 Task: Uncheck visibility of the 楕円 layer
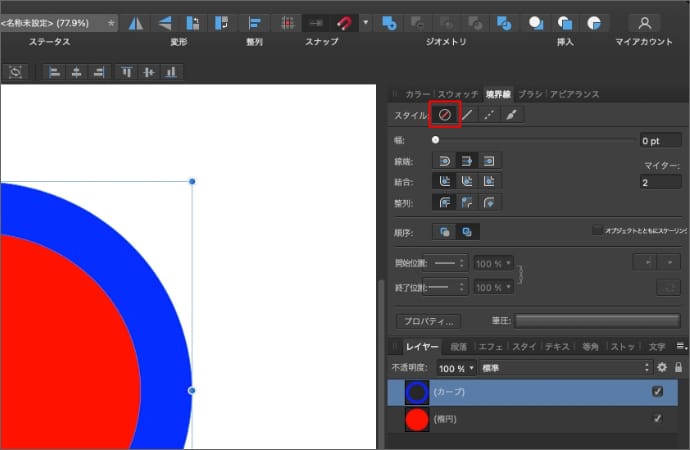[x=657, y=419]
